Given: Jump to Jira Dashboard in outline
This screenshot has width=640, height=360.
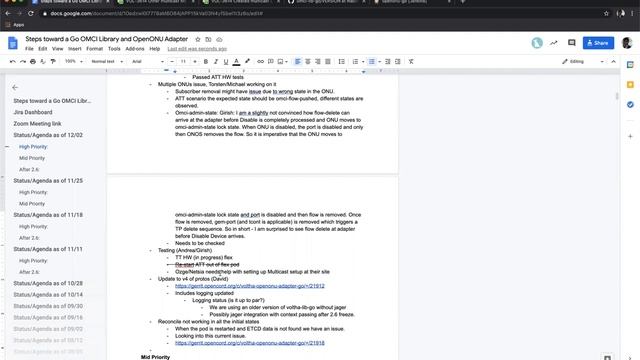Looking at the screenshot, I should tap(33, 112).
